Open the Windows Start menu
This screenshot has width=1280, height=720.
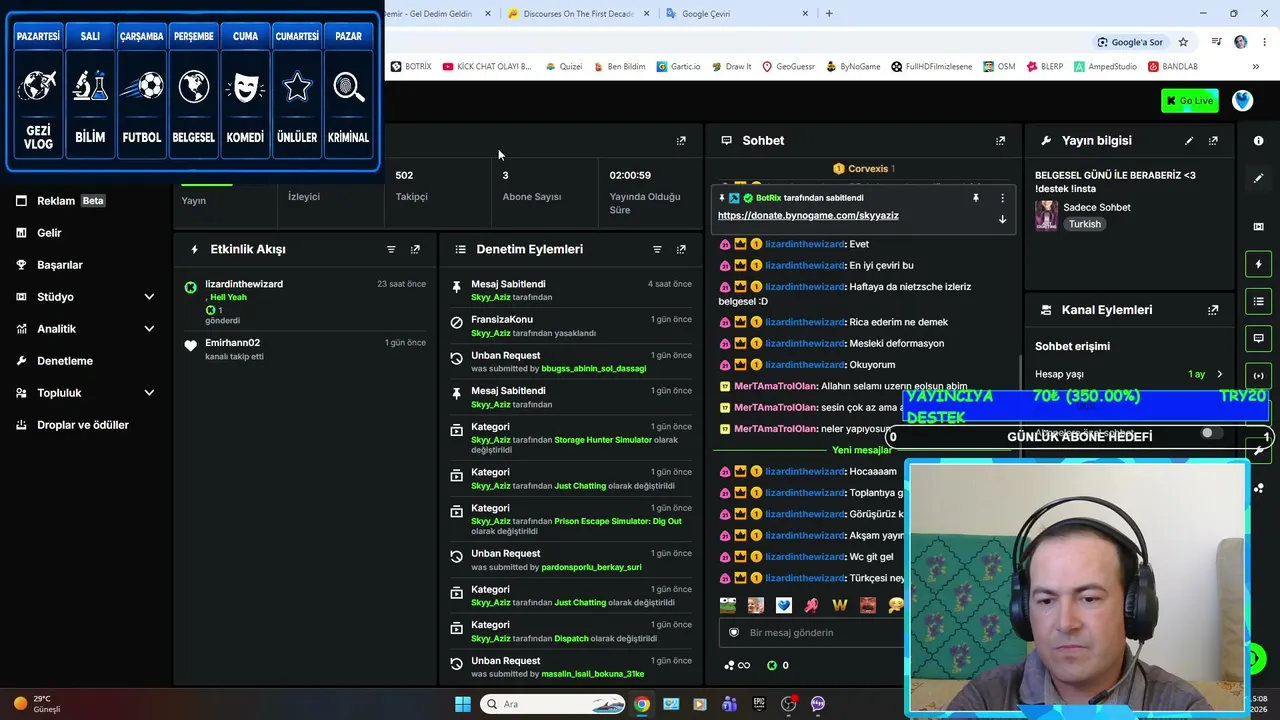click(x=463, y=704)
